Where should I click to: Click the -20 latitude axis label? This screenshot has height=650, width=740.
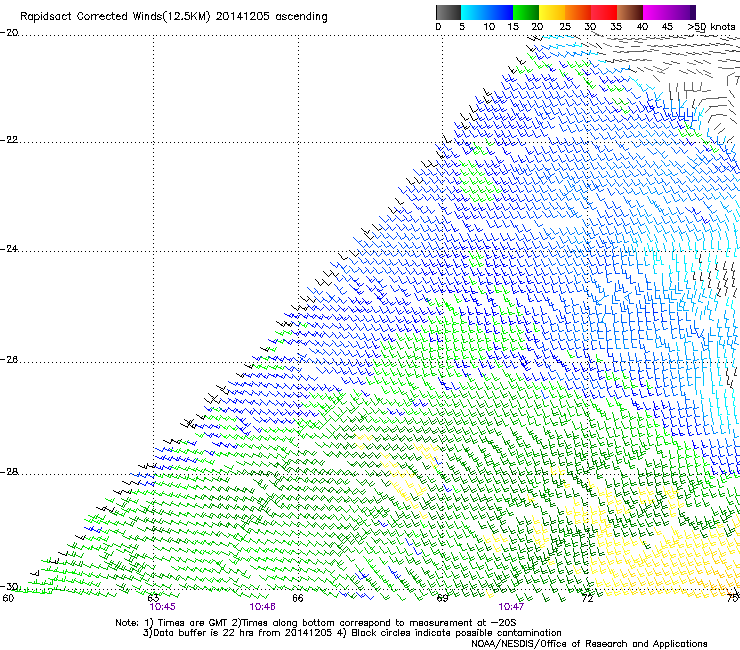[9, 33]
